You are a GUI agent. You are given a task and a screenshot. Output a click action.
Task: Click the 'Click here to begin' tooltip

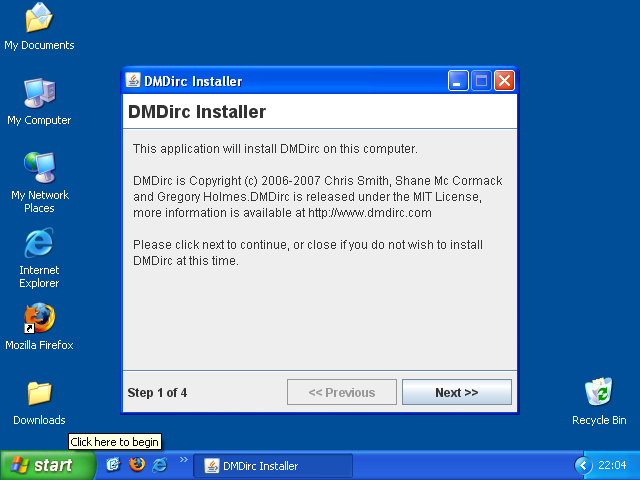pos(115,442)
